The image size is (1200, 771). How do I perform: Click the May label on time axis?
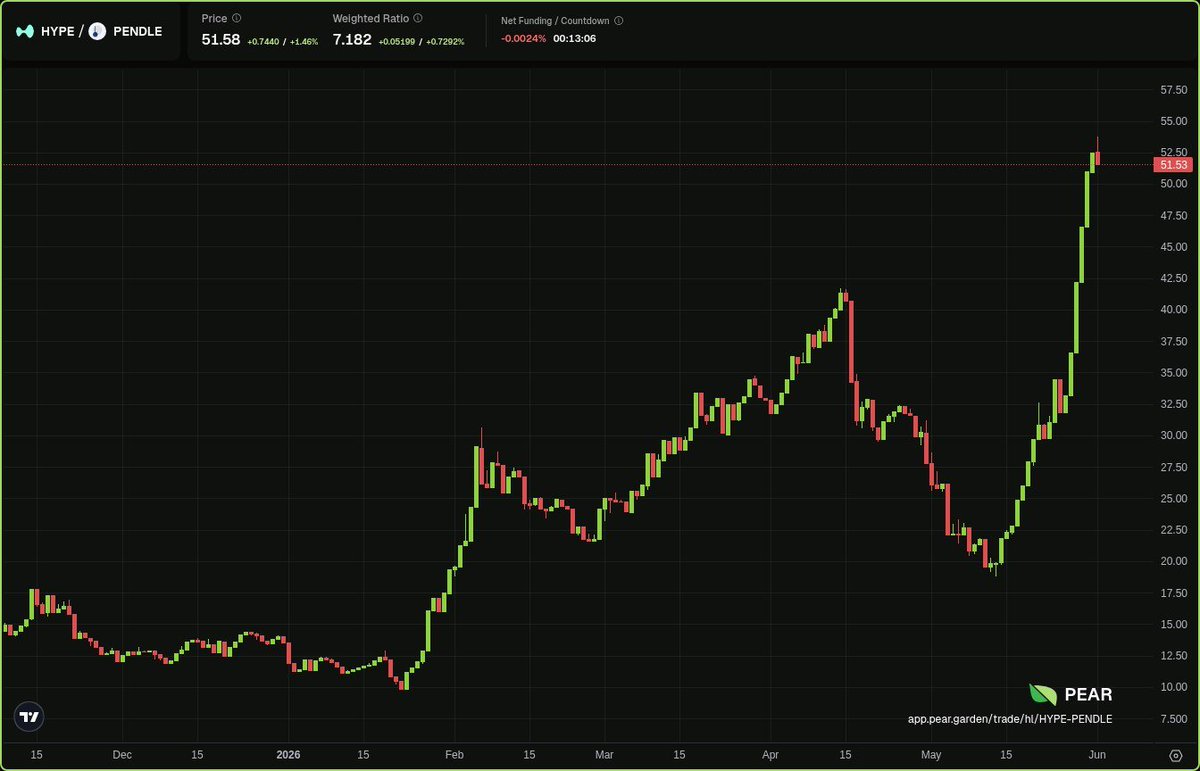pyautogui.click(x=931, y=755)
